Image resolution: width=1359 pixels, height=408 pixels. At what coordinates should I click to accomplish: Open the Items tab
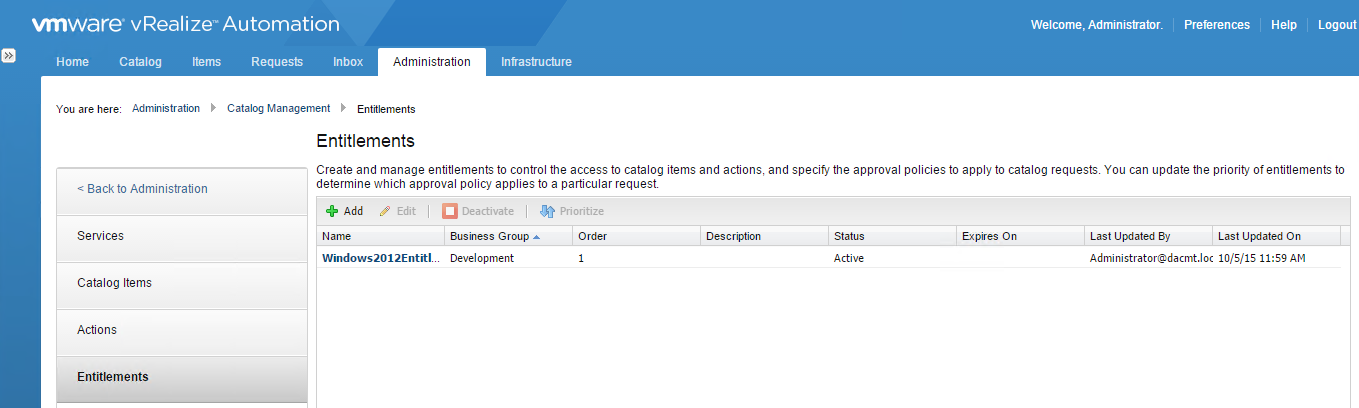[x=206, y=62]
